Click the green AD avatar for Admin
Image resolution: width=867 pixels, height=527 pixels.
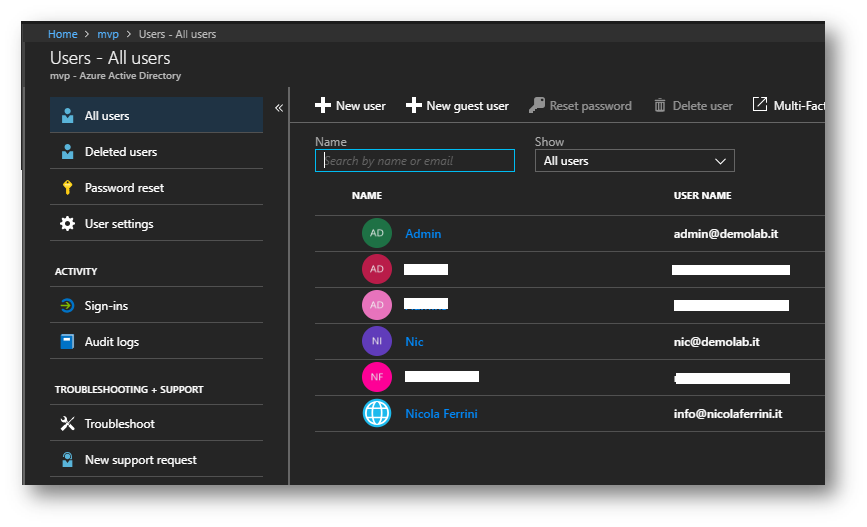377,233
